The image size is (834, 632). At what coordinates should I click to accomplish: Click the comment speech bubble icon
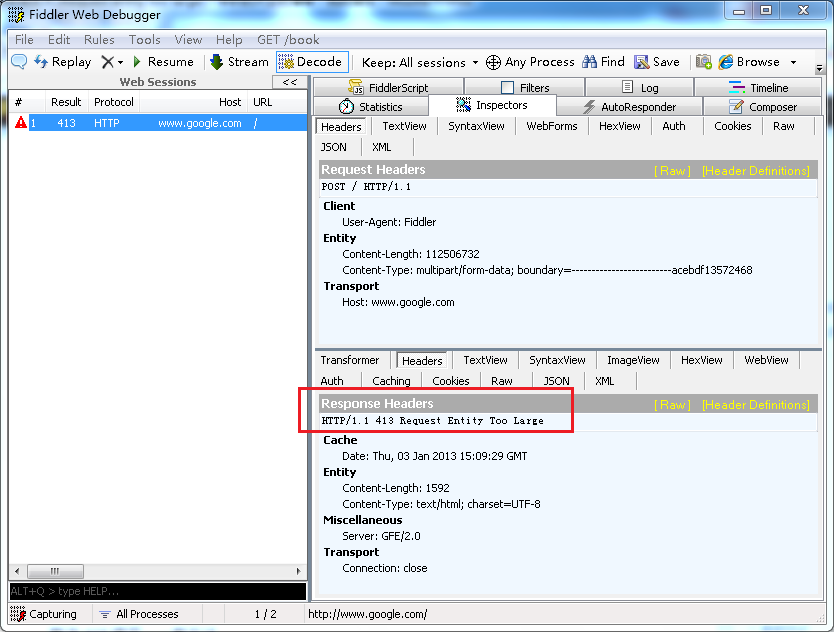[x=19, y=62]
